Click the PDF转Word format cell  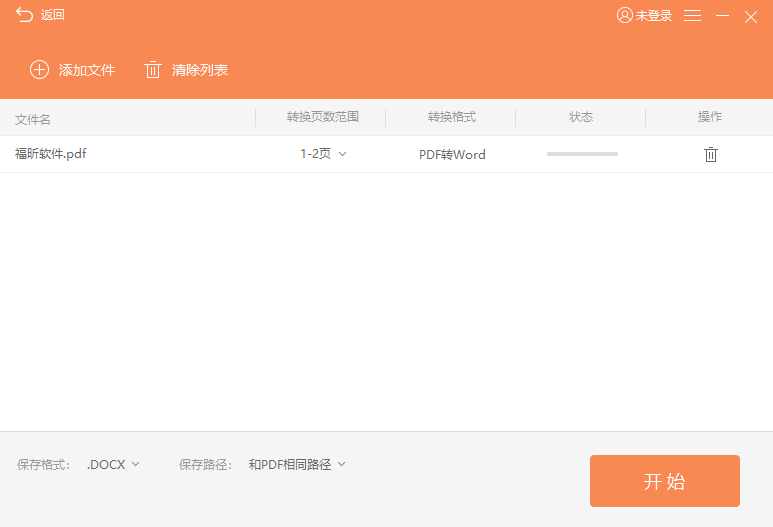click(x=452, y=155)
